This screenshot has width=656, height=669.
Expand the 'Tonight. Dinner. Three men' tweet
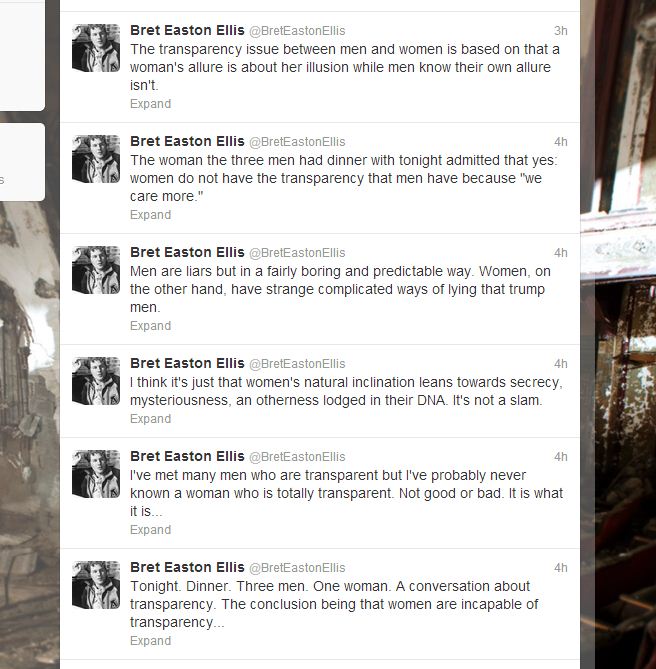coord(151,640)
